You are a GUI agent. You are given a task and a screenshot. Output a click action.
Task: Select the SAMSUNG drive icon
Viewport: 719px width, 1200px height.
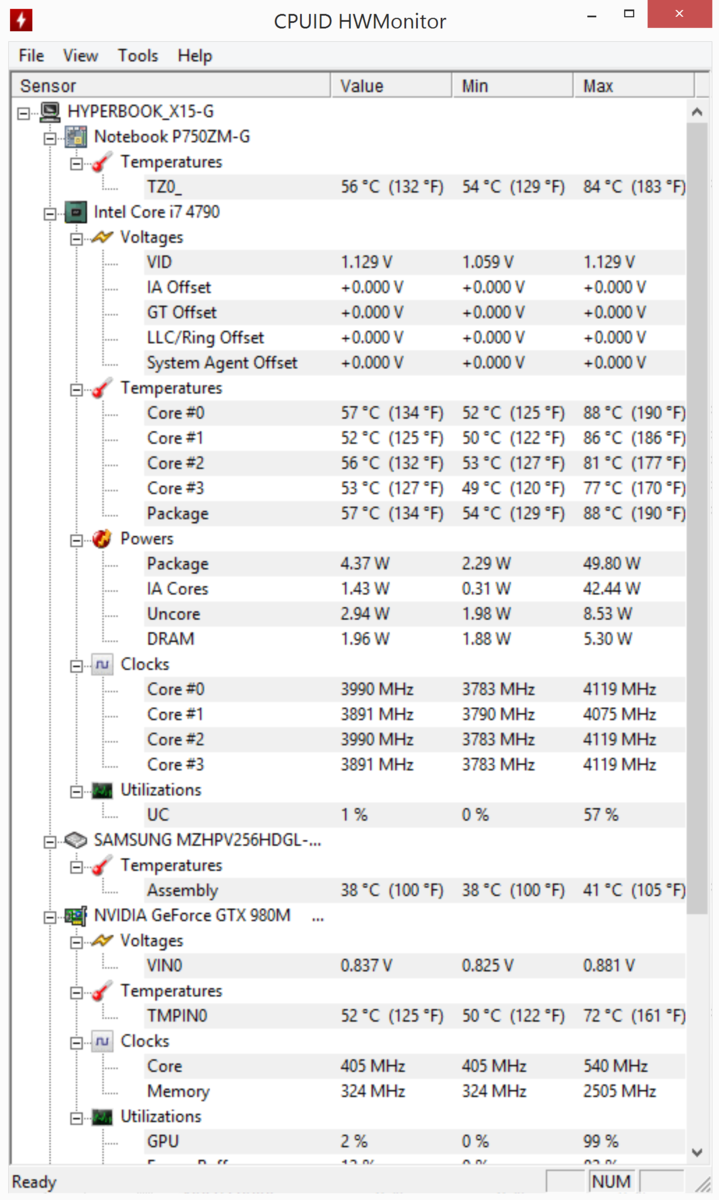coord(76,840)
